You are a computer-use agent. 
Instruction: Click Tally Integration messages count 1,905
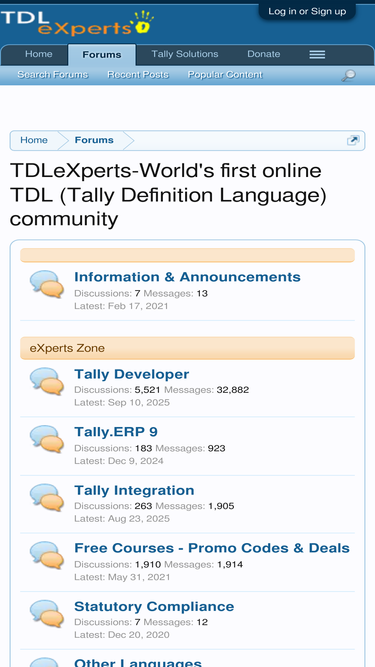[x=221, y=506]
